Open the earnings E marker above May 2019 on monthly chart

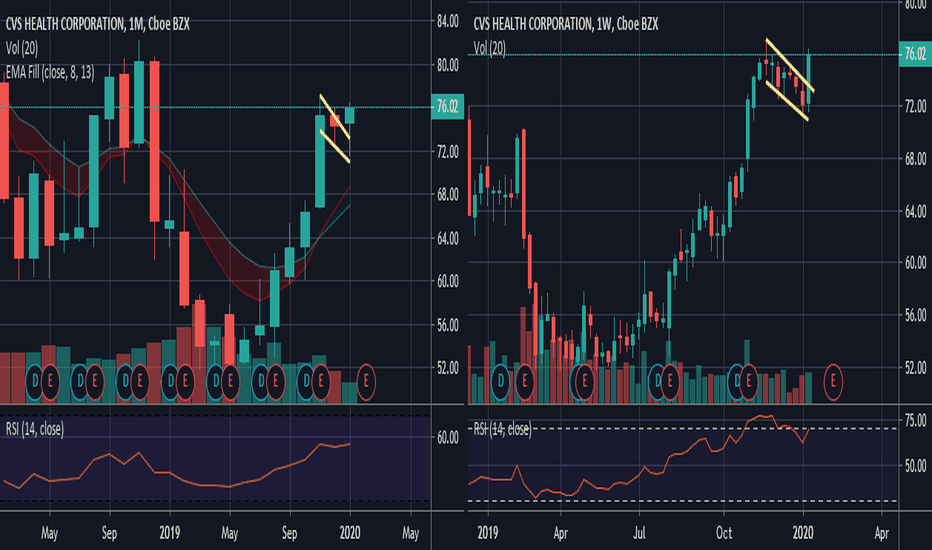(x=230, y=381)
